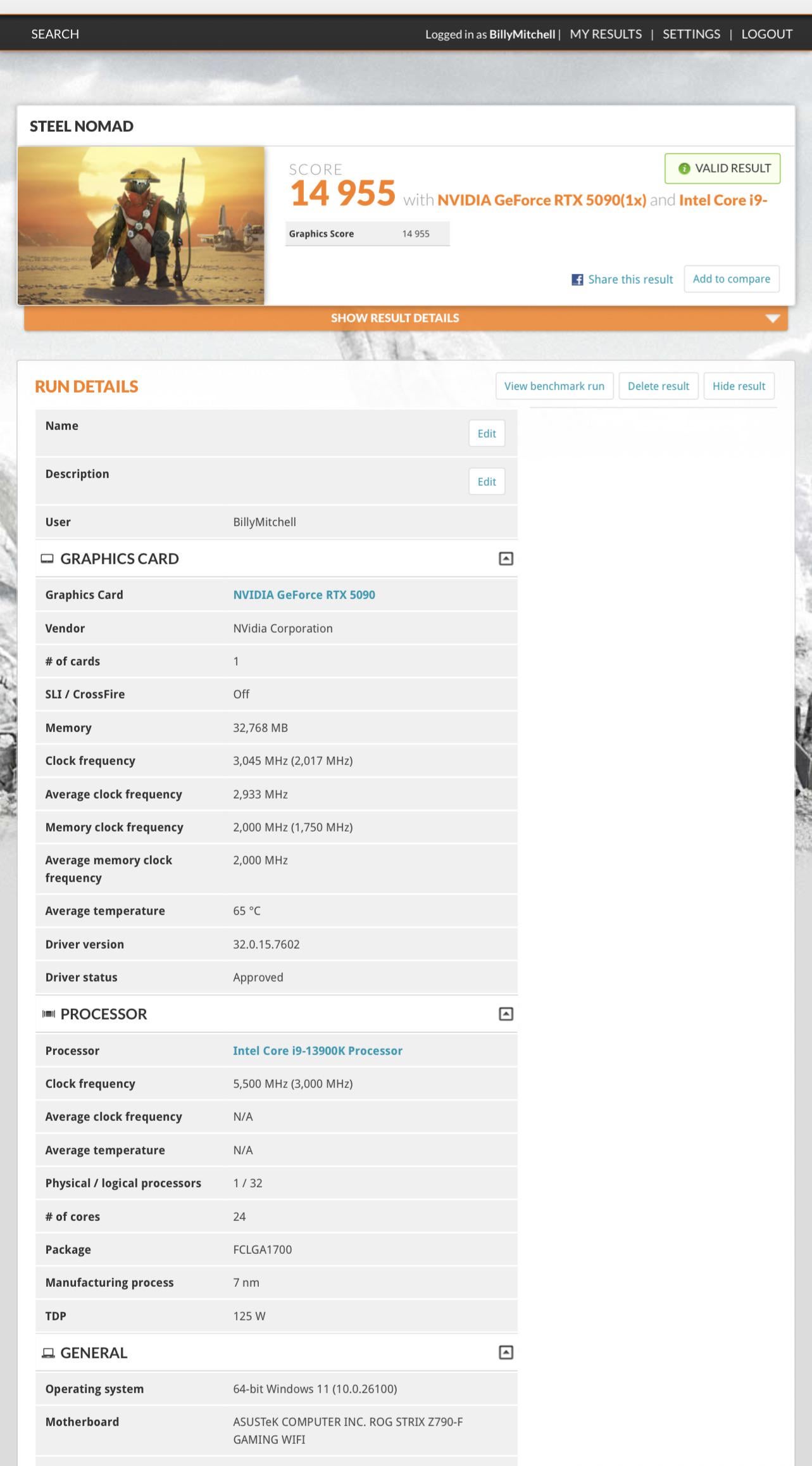Image resolution: width=812 pixels, height=1466 pixels.
Task: Click the STEEL NOMAD title
Action: coord(82,126)
